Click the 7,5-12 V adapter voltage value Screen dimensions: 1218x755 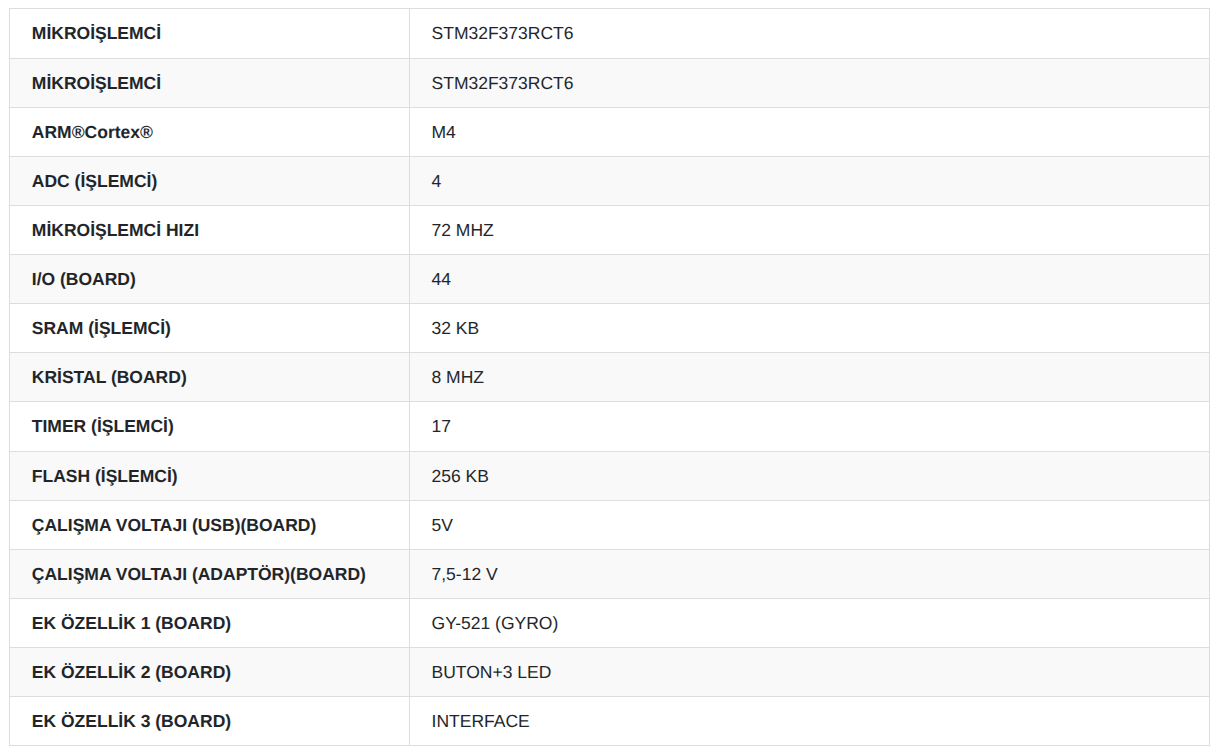[465, 574]
